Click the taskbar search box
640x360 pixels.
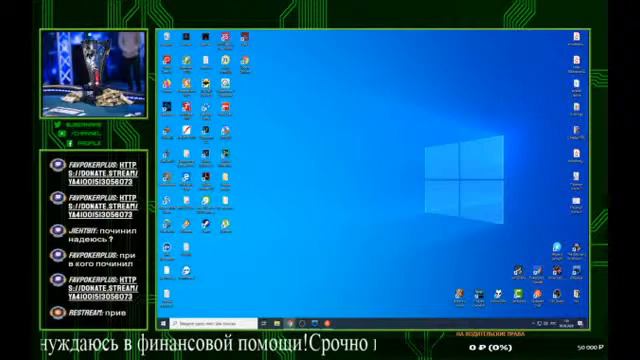pyautogui.click(x=213, y=323)
